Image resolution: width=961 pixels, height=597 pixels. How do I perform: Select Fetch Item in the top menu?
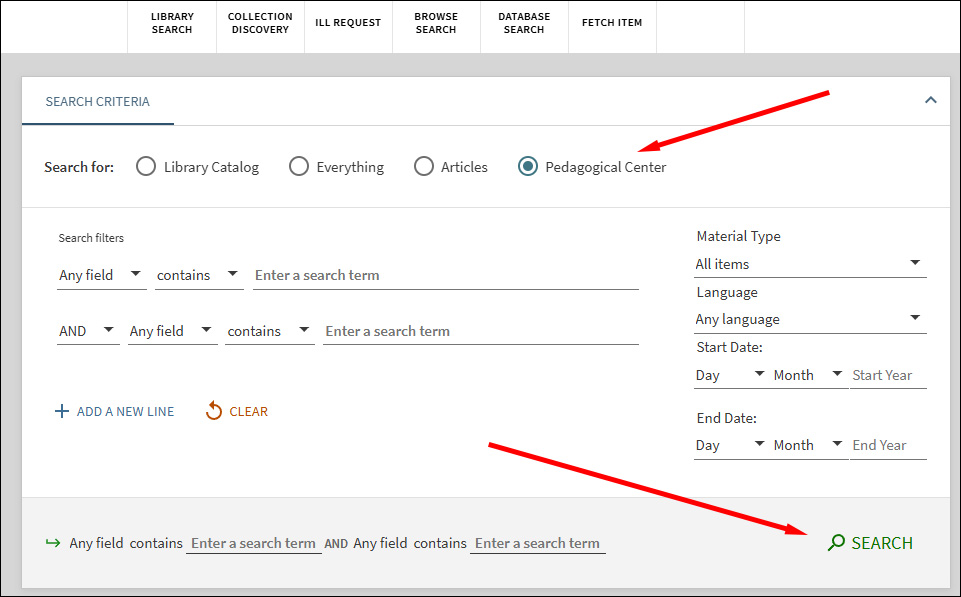point(612,23)
